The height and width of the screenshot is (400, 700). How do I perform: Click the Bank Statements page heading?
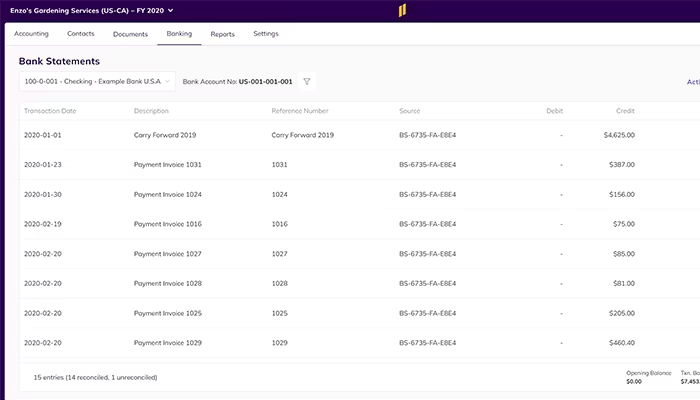tap(59, 61)
